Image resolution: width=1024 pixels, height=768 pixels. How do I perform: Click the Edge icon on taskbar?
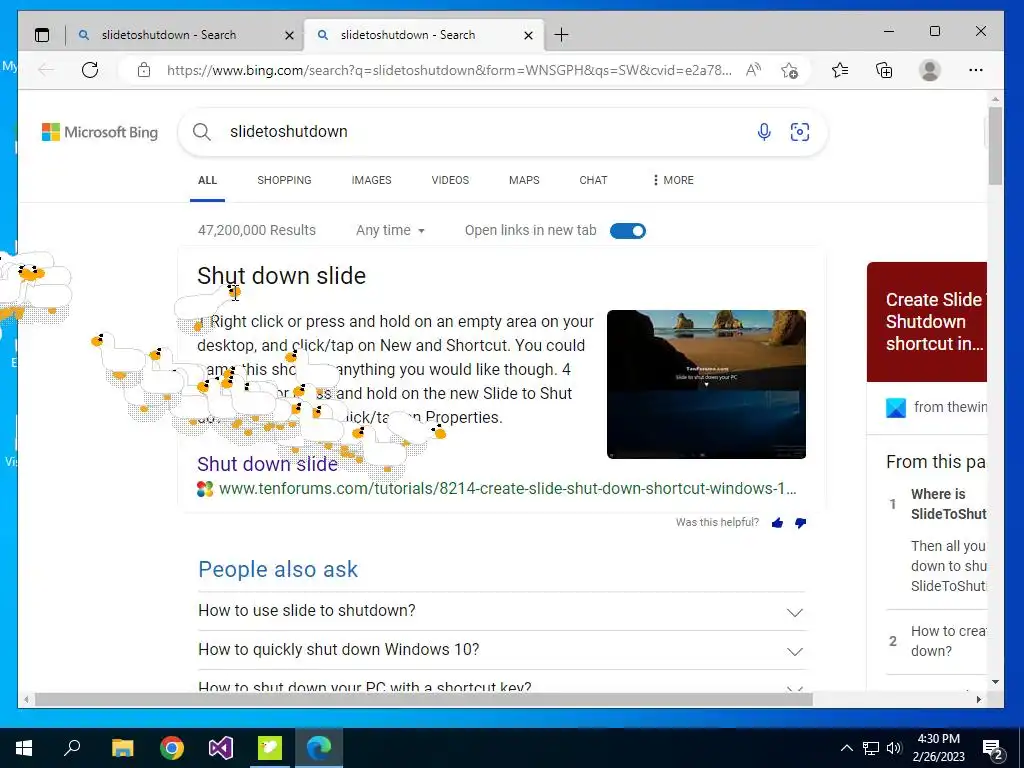click(x=319, y=748)
